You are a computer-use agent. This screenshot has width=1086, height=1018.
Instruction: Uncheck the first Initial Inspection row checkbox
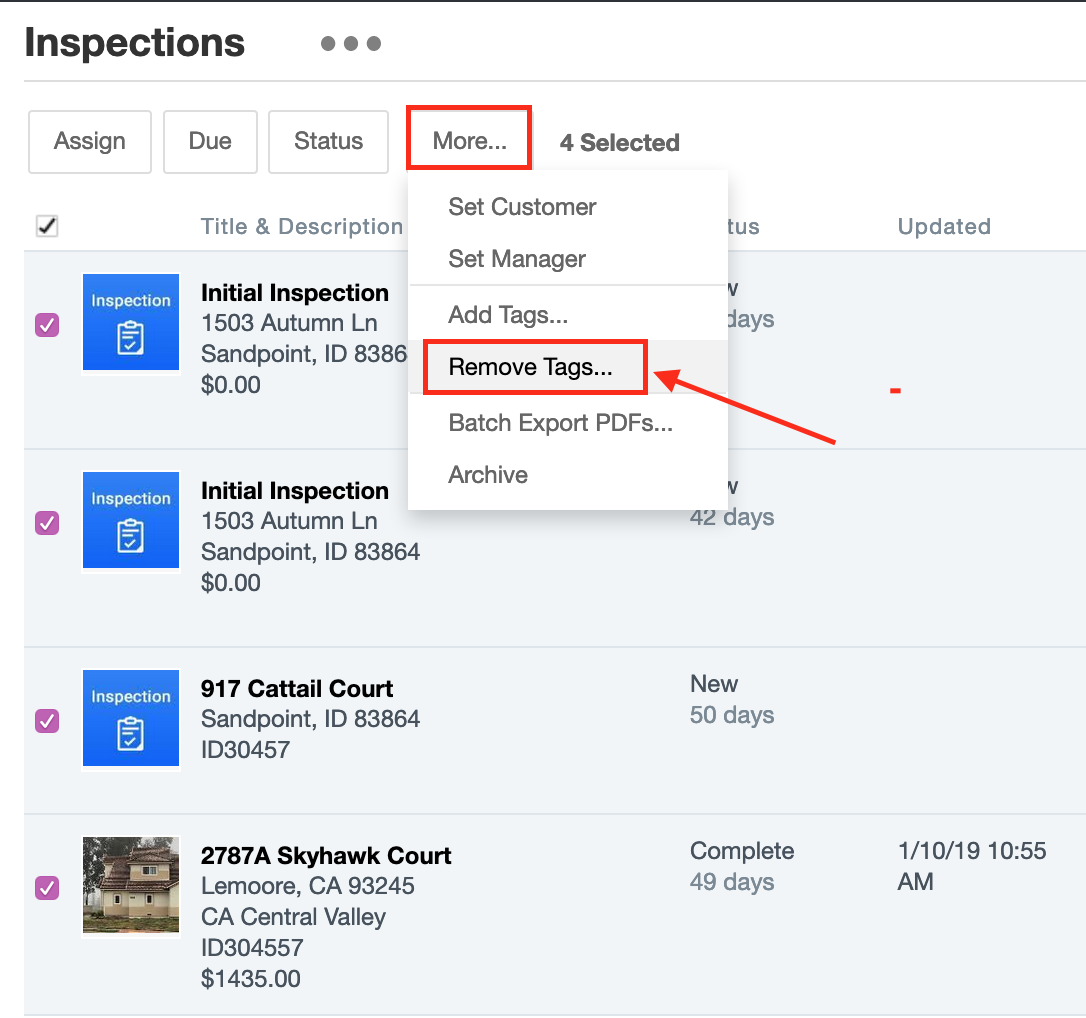tap(47, 325)
